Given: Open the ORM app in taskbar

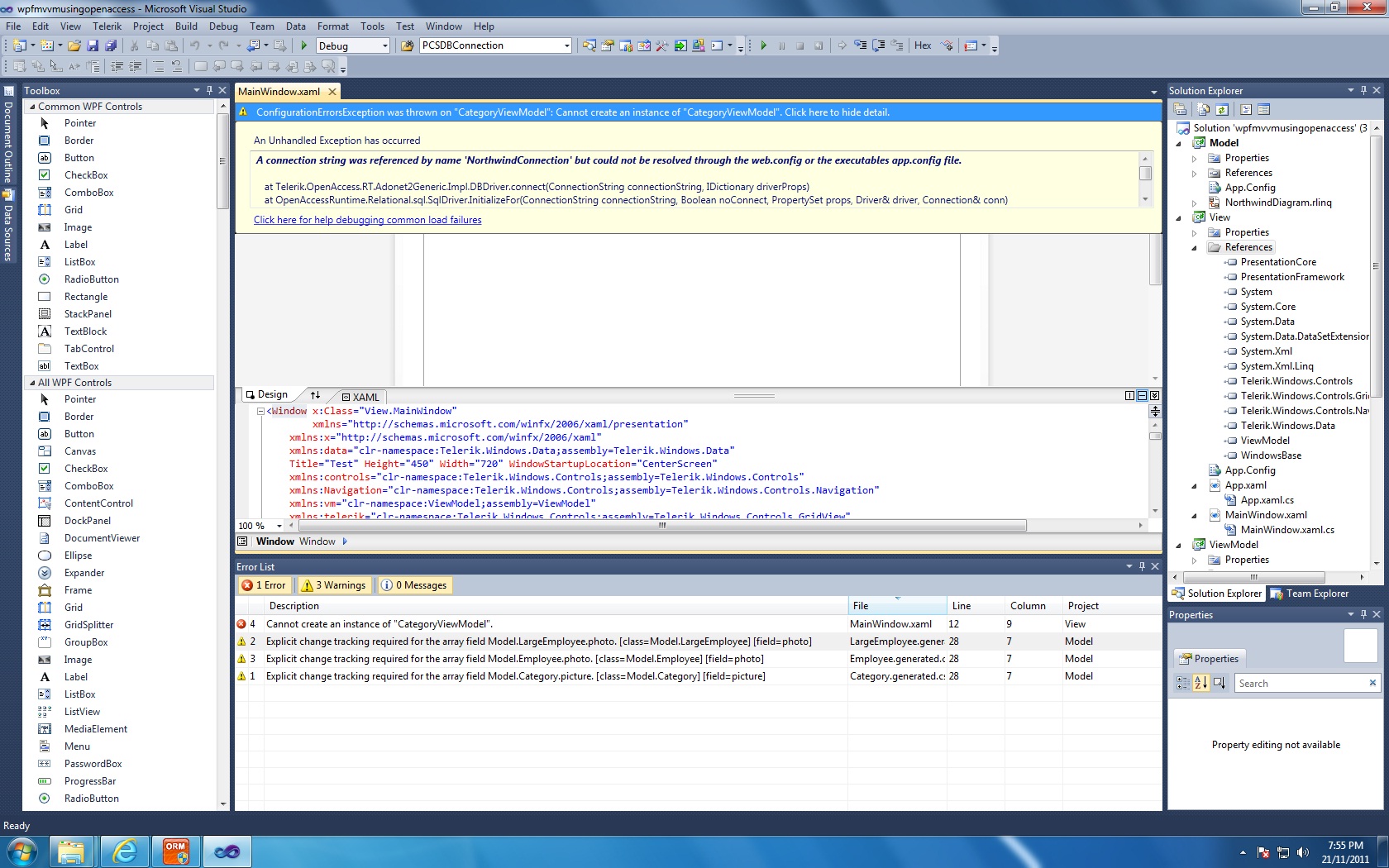Looking at the screenshot, I should [x=175, y=851].
